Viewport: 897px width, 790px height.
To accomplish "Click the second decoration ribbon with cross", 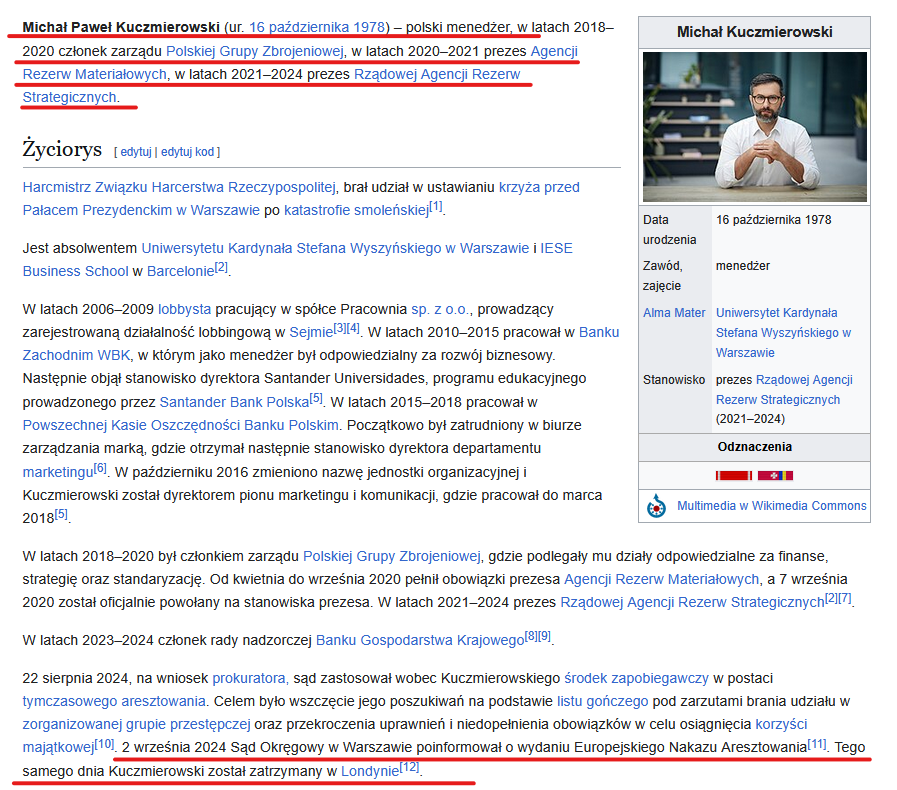I will pyautogui.click(x=775, y=475).
